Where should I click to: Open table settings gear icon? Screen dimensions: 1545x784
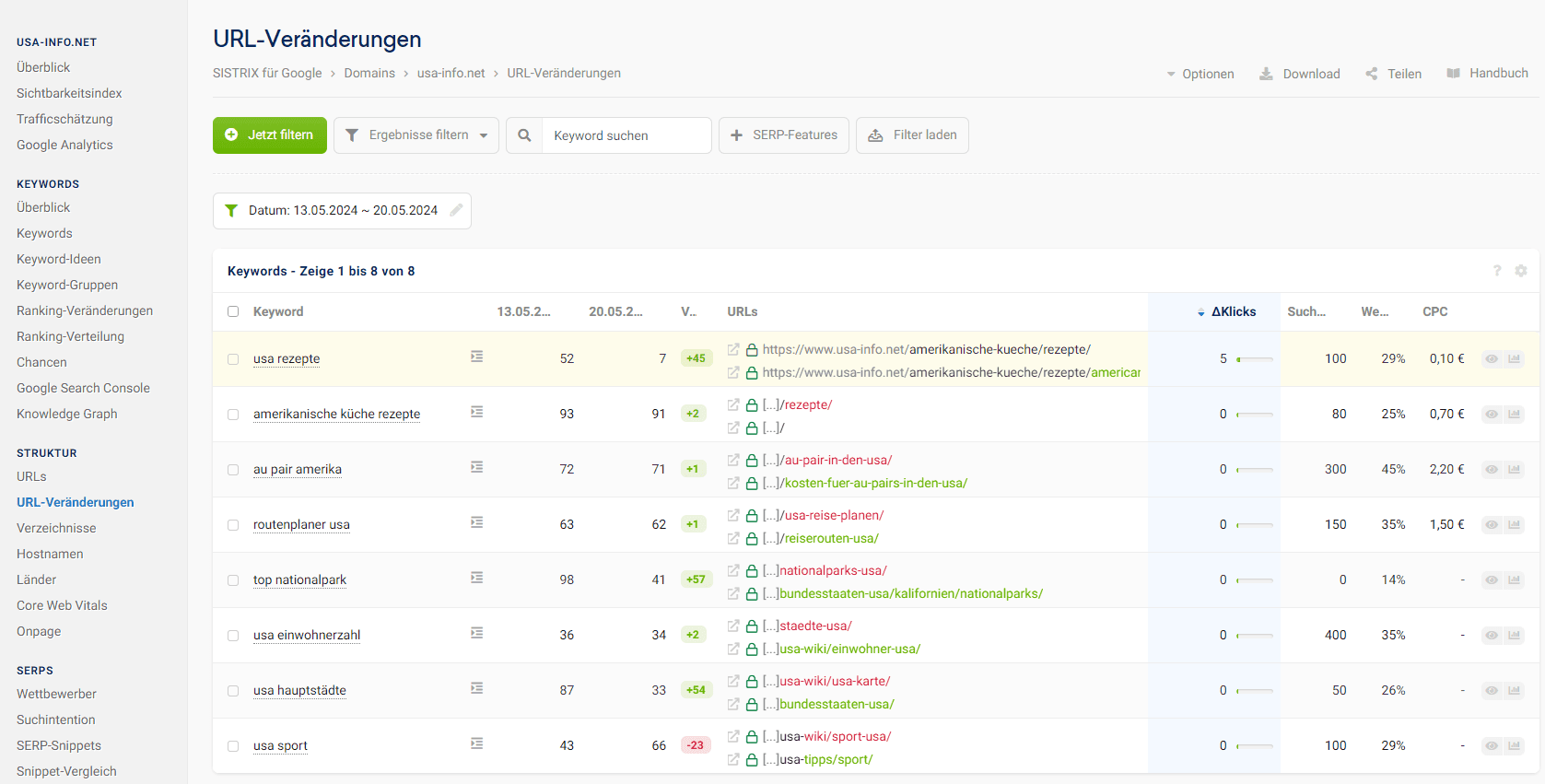coord(1521,271)
